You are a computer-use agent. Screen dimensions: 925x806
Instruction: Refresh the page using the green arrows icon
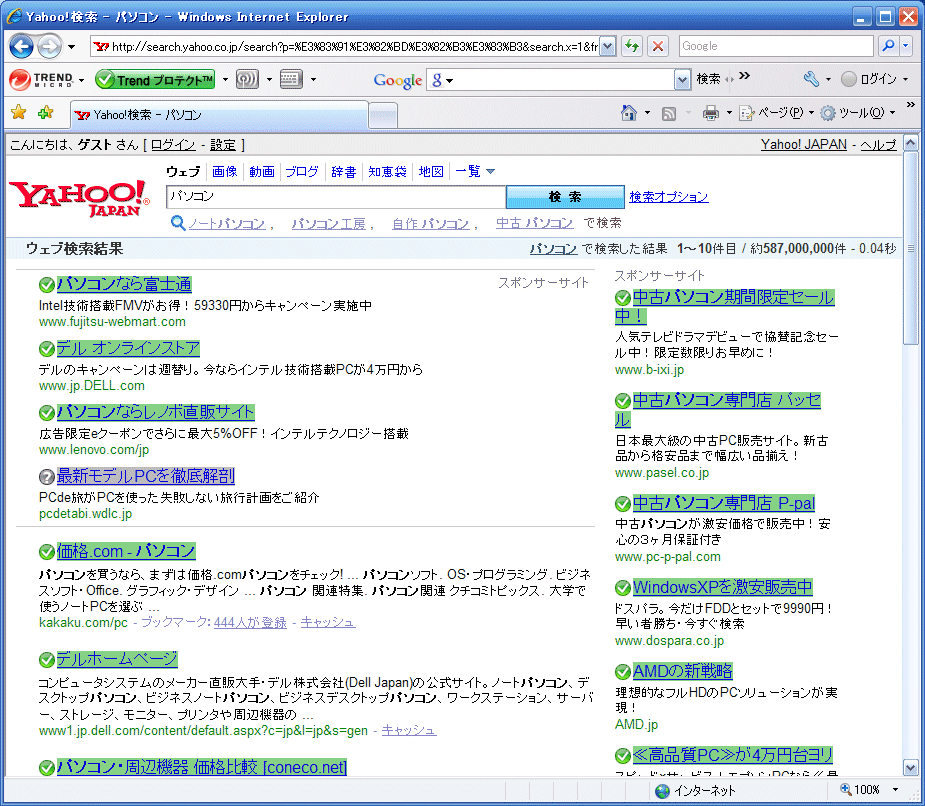[632, 46]
